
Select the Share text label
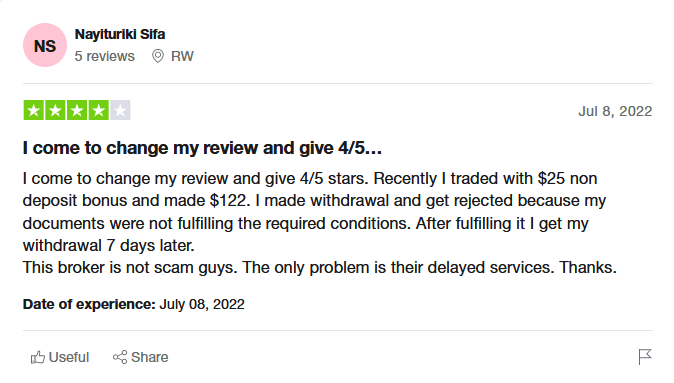tap(150, 357)
